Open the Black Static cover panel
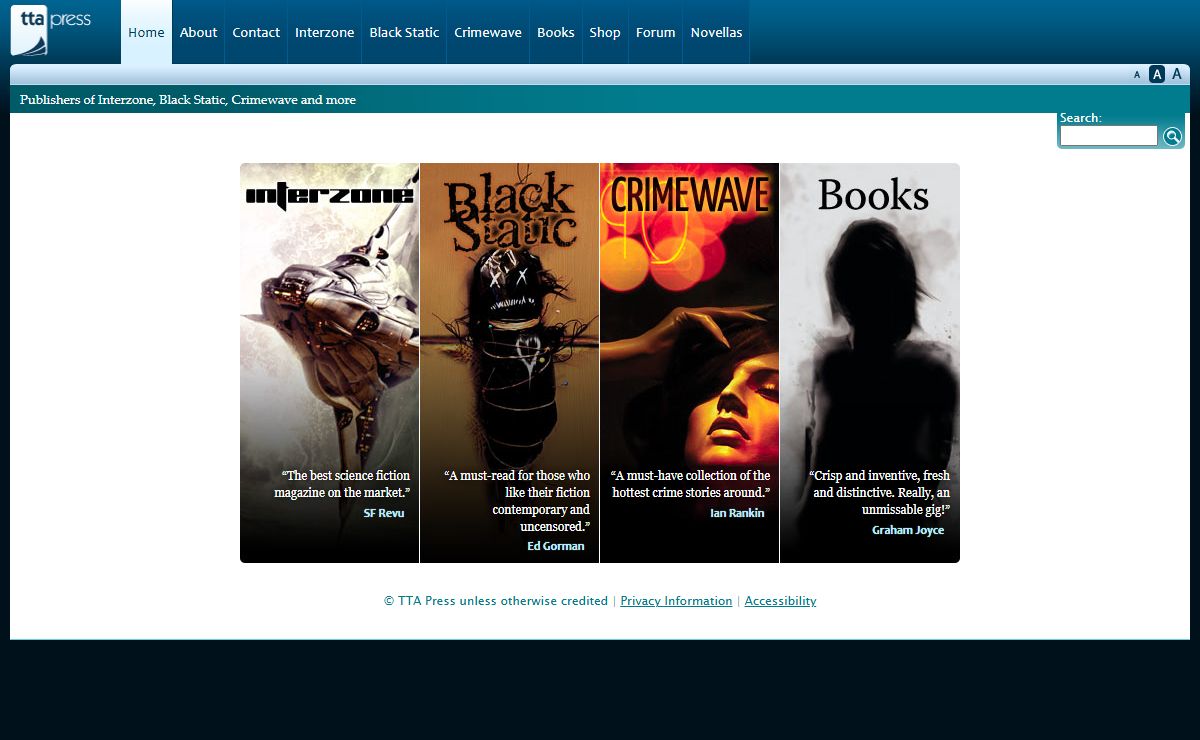 coord(509,363)
